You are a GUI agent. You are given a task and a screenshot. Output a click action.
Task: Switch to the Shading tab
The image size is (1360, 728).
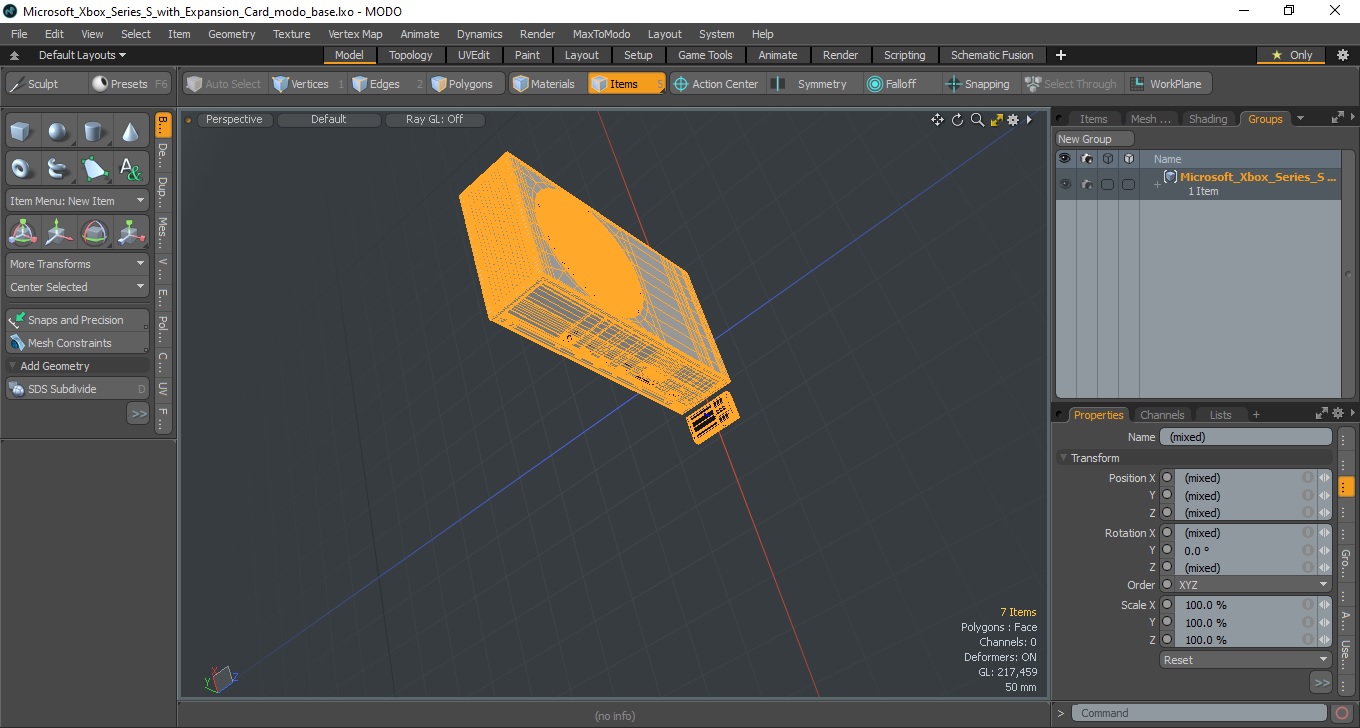1208,119
